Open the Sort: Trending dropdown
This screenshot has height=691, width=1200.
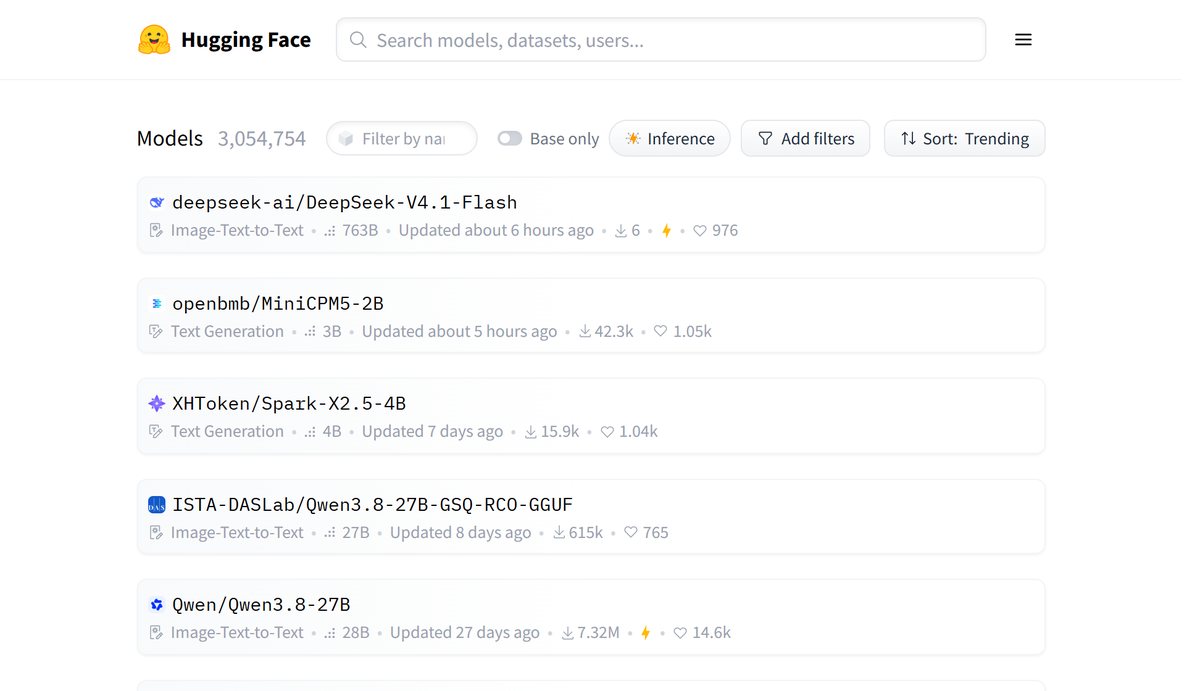[964, 139]
